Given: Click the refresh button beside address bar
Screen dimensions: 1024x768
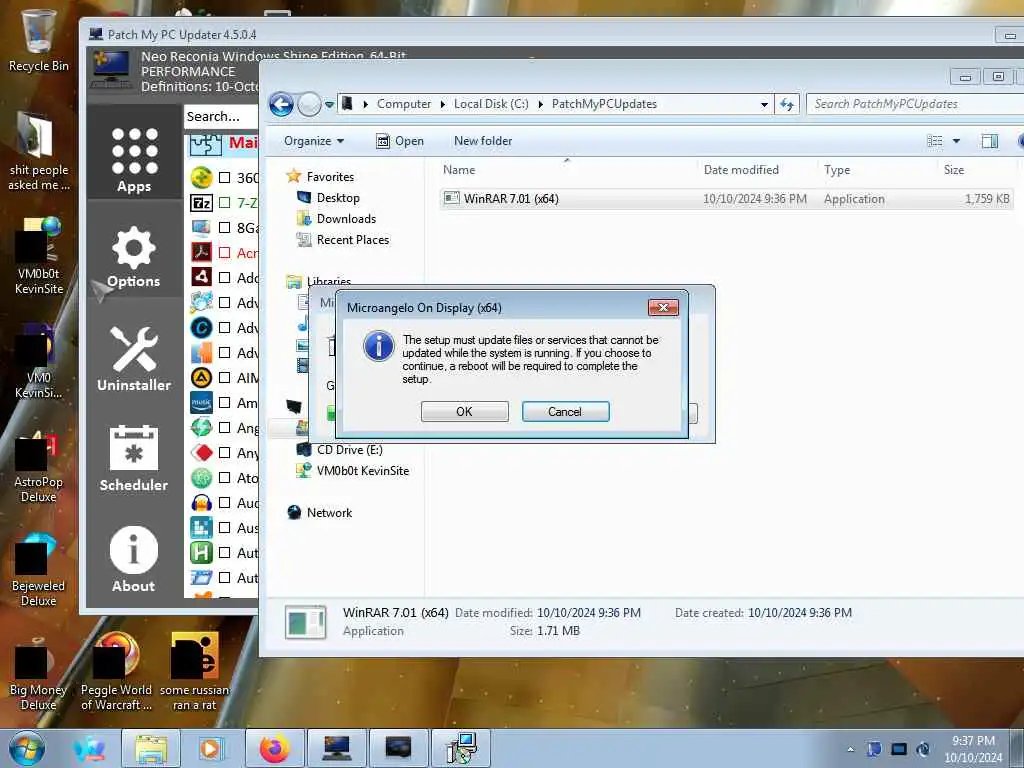Looking at the screenshot, I should point(787,104).
